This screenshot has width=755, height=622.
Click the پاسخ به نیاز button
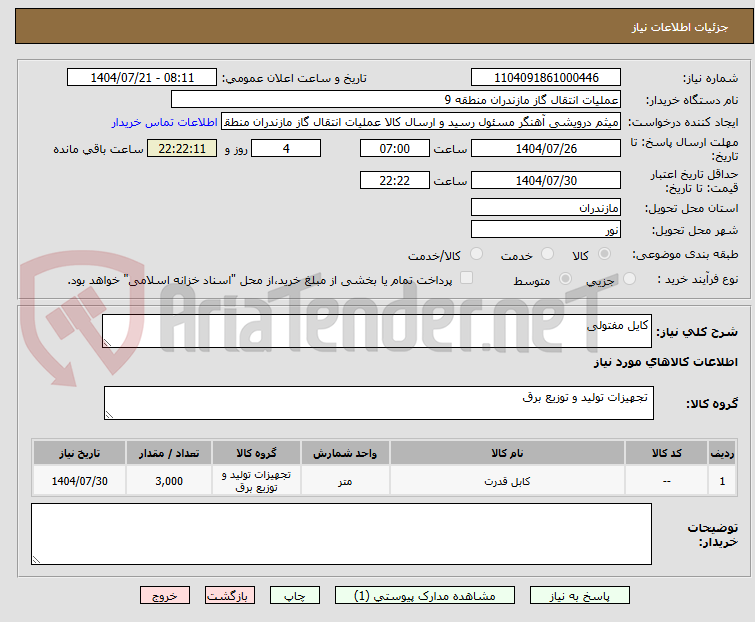[x=579, y=596]
